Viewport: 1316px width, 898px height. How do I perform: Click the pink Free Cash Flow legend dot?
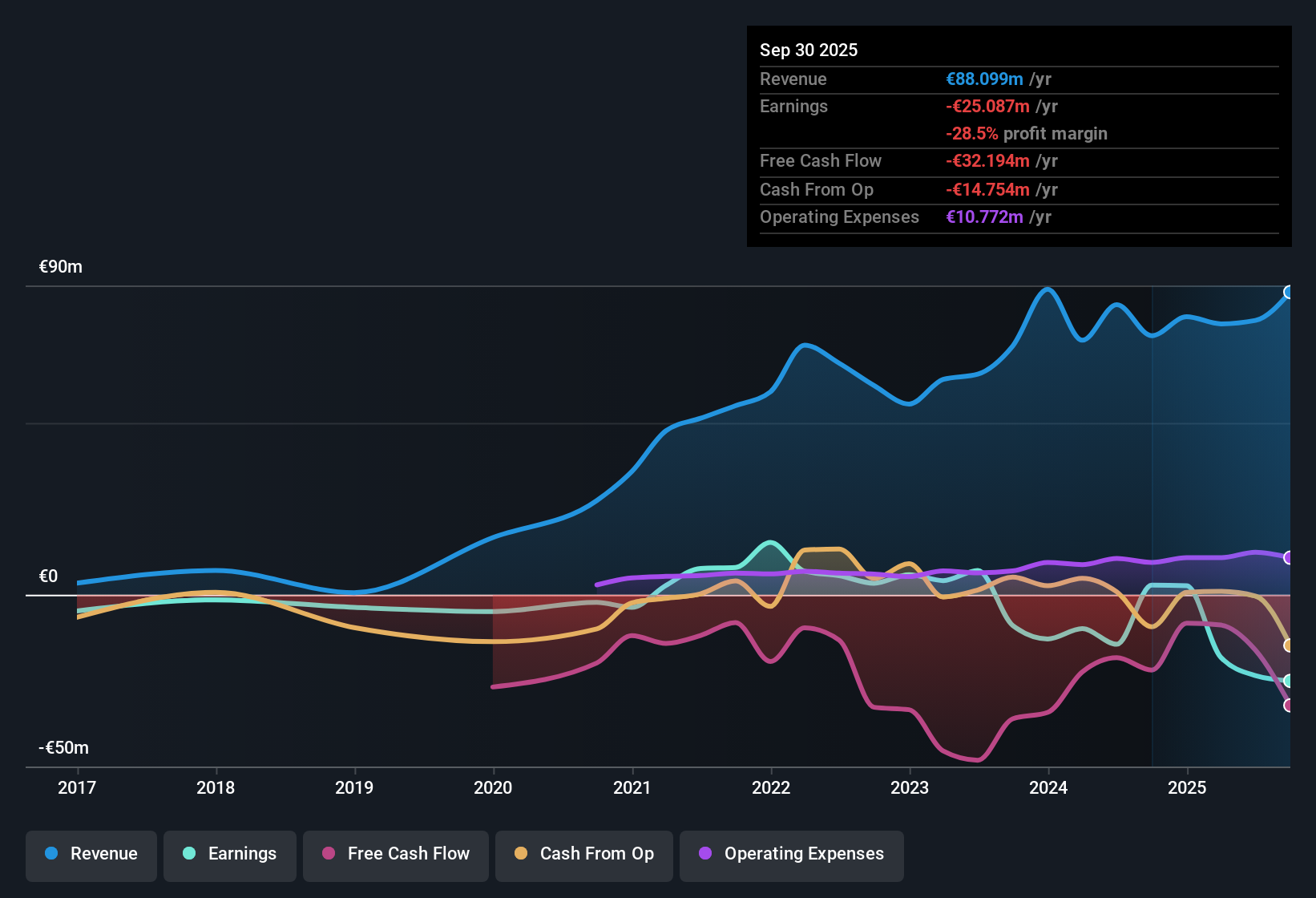329,854
